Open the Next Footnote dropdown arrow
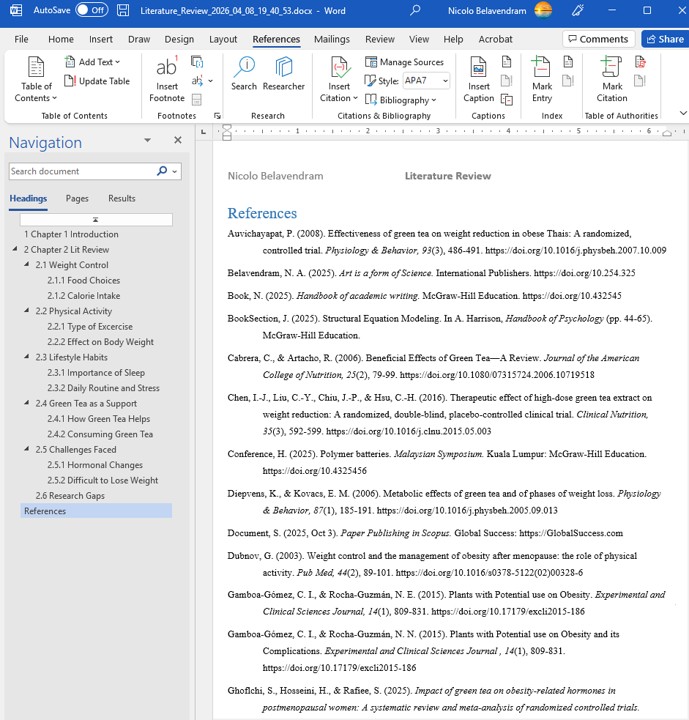 [x=210, y=81]
